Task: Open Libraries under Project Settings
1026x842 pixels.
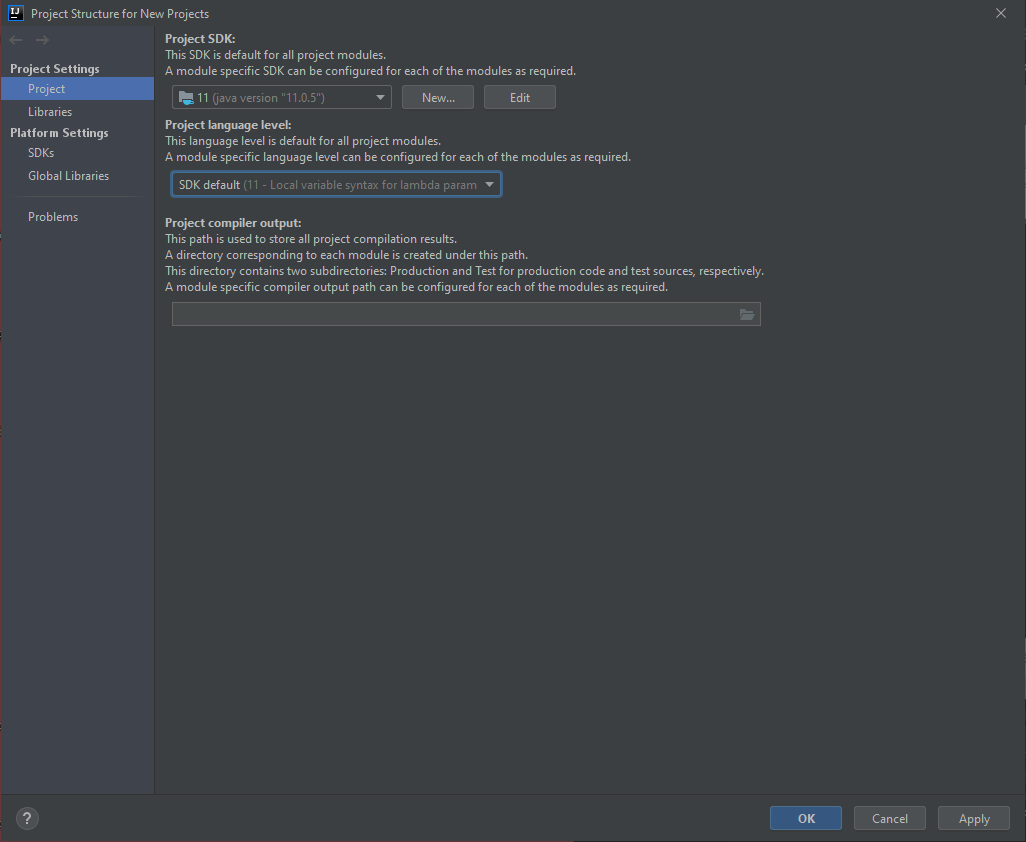Action: click(x=50, y=112)
